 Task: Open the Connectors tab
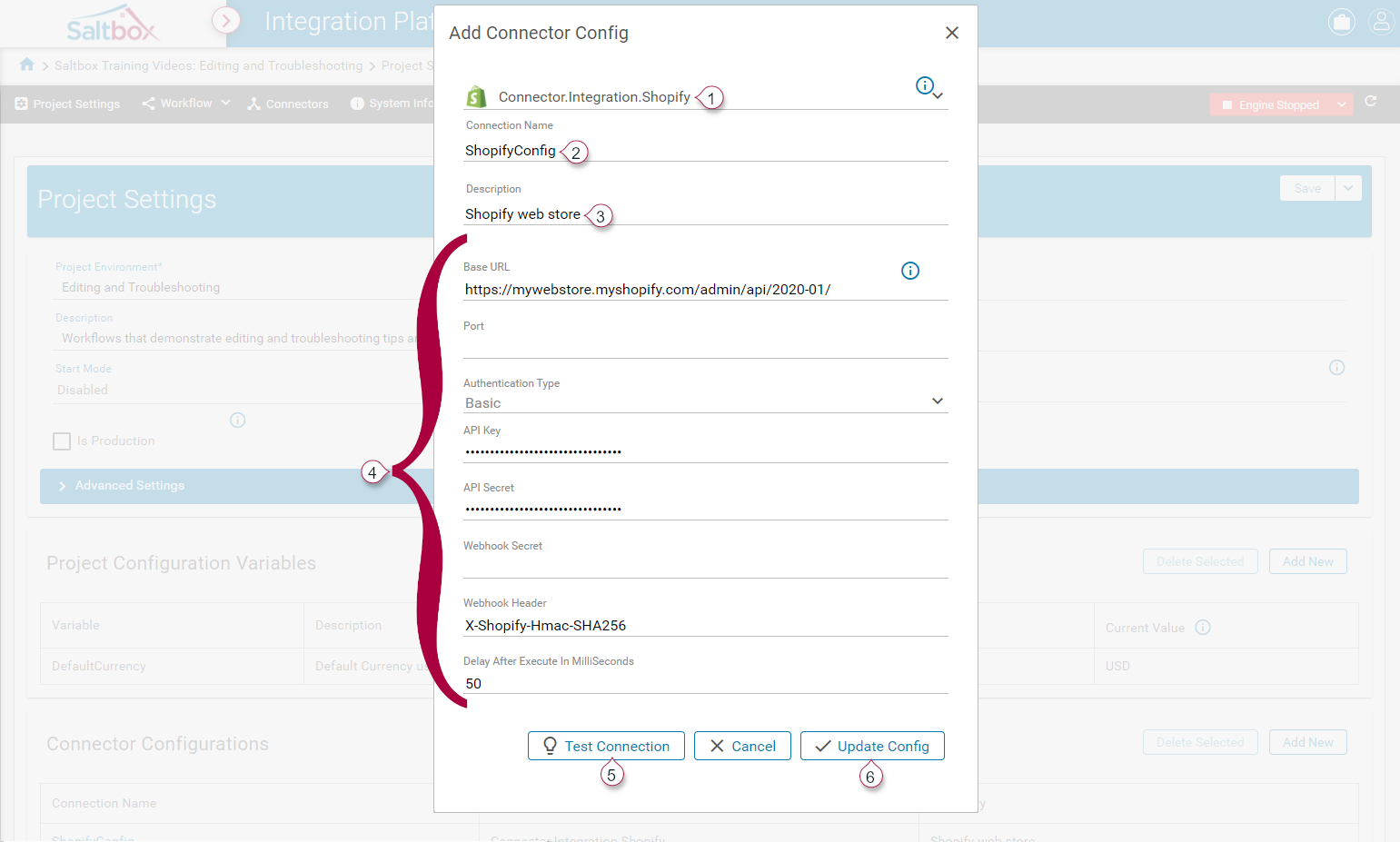click(x=288, y=104)
